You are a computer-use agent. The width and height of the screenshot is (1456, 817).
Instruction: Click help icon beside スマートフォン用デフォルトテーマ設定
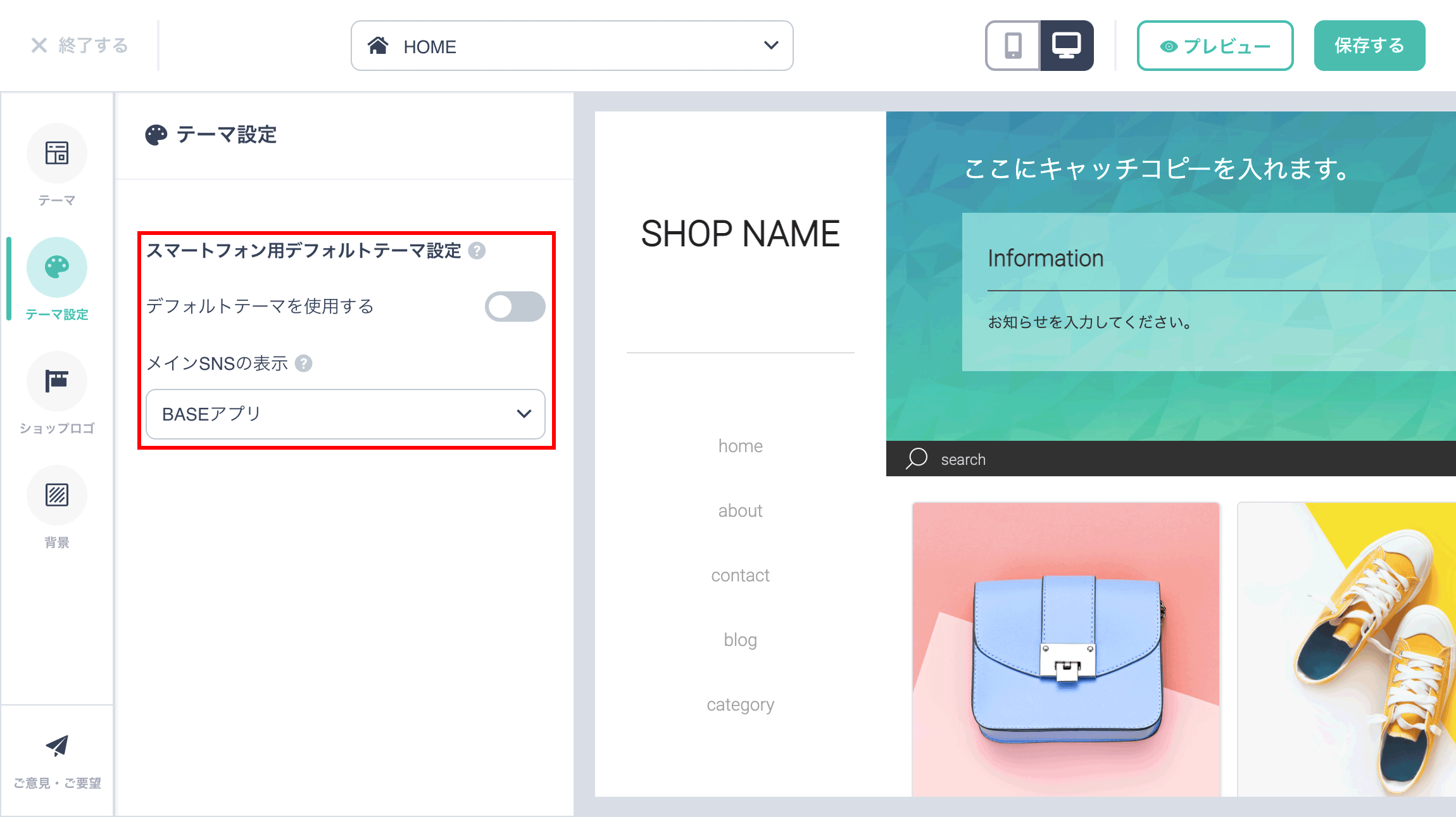[477, 251]
